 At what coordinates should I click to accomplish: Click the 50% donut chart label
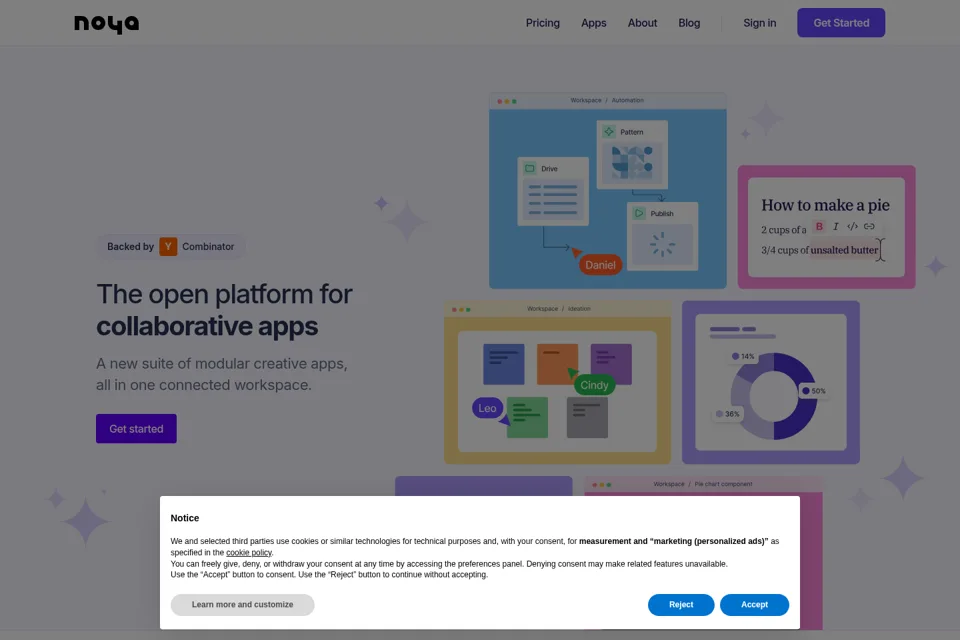click(x=814, y=391)
